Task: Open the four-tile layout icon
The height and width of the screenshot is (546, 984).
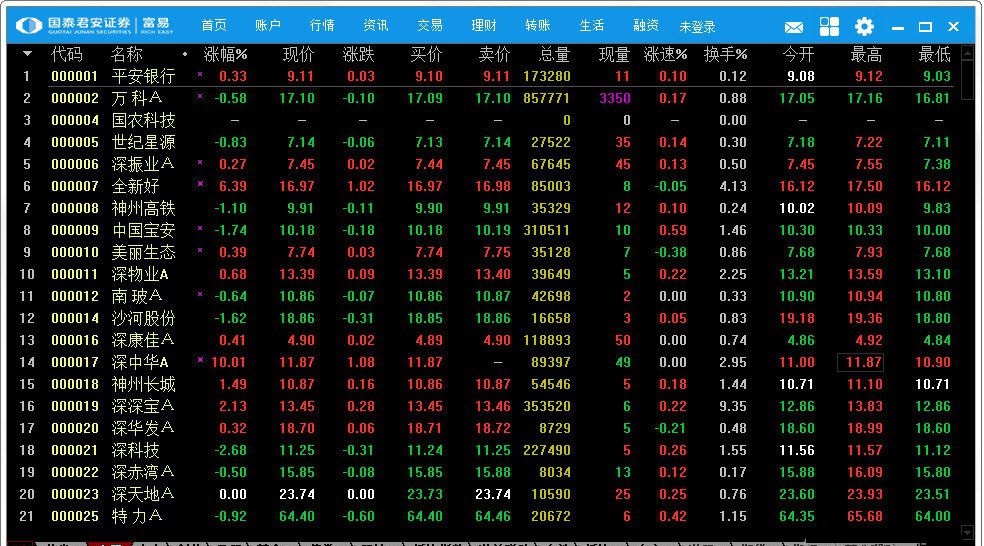Action: point(829,26)
